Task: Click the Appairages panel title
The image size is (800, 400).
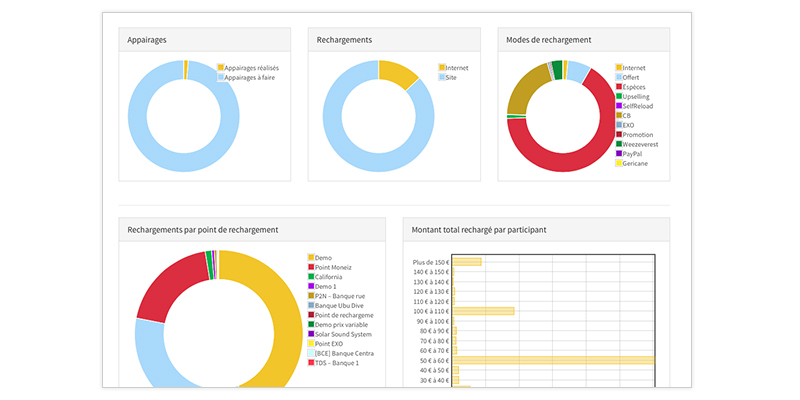Action: coord(147,40)
